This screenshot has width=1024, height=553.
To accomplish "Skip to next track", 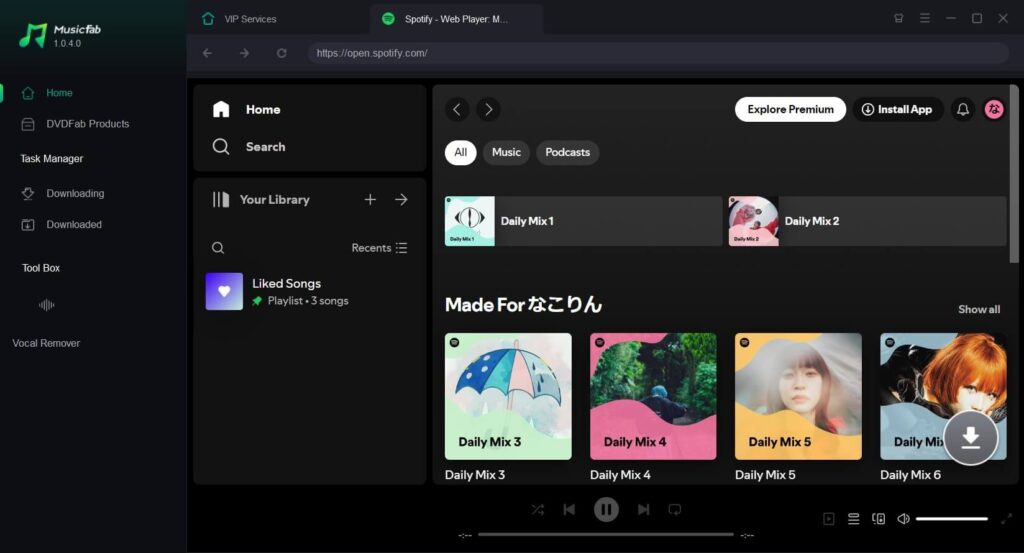I will tap(643, 509).
